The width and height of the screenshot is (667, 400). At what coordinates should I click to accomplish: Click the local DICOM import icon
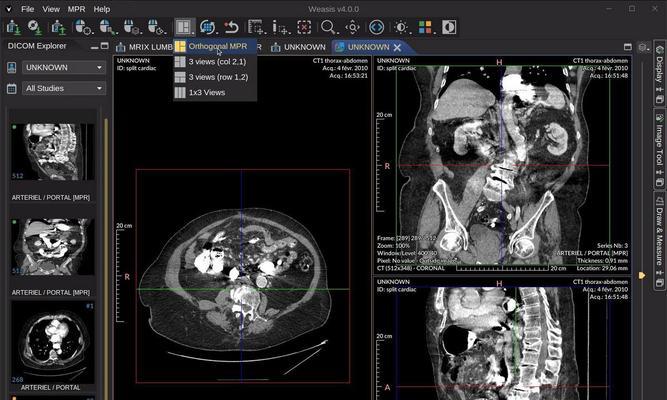tap(14, 27)
